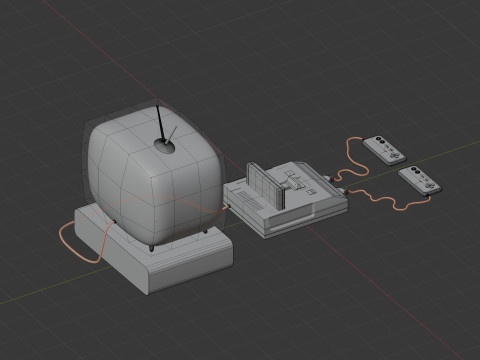The height and width of the screenshot is (360, 480).
Task: Select the upright cartridge in the console
Action: (x=267, y=187)
